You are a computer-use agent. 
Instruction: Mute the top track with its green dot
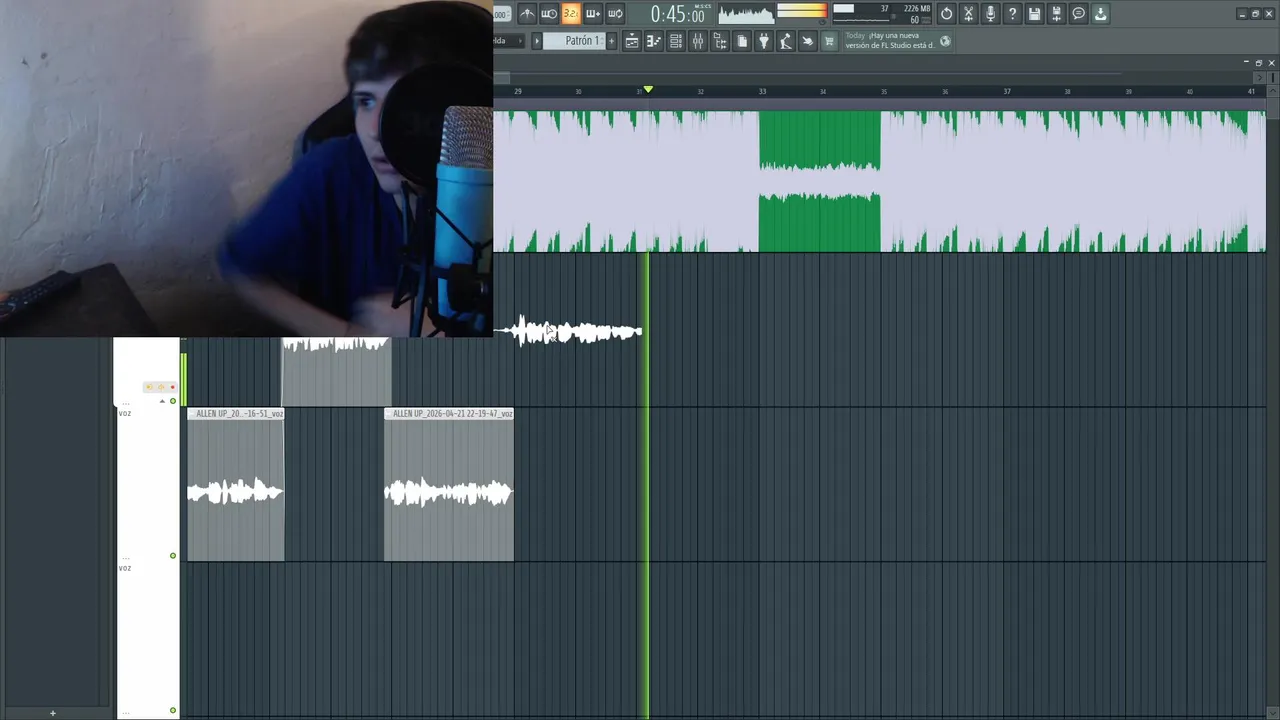173,401
